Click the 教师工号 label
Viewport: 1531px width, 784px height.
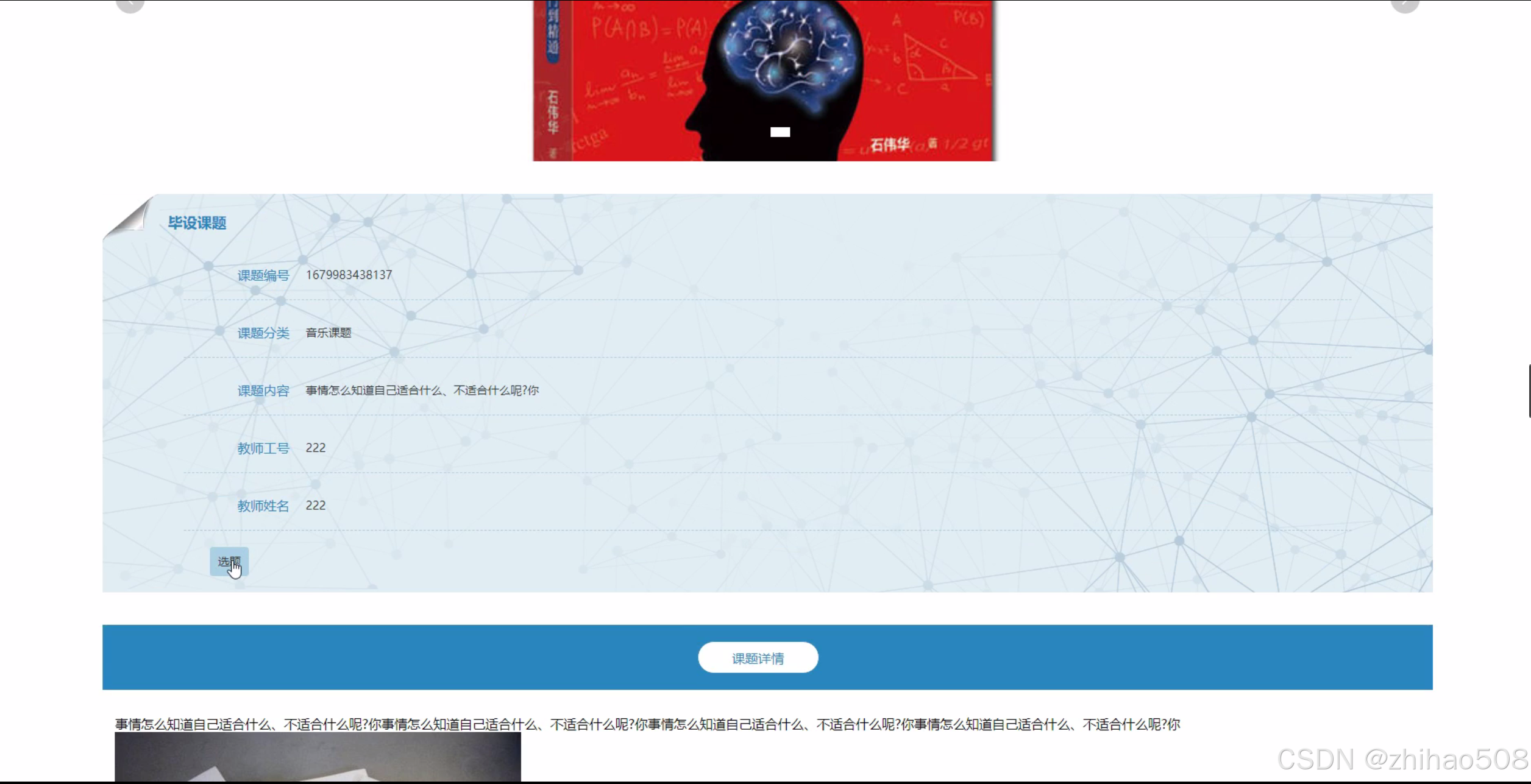263,448
